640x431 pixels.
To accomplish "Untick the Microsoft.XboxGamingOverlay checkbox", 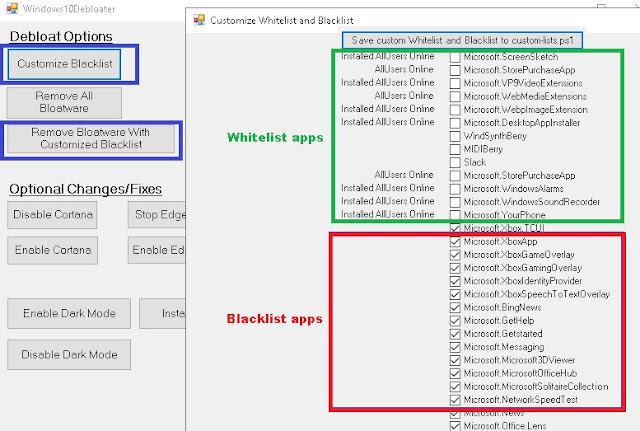I will pyautogui.click(x=455, y=268).
